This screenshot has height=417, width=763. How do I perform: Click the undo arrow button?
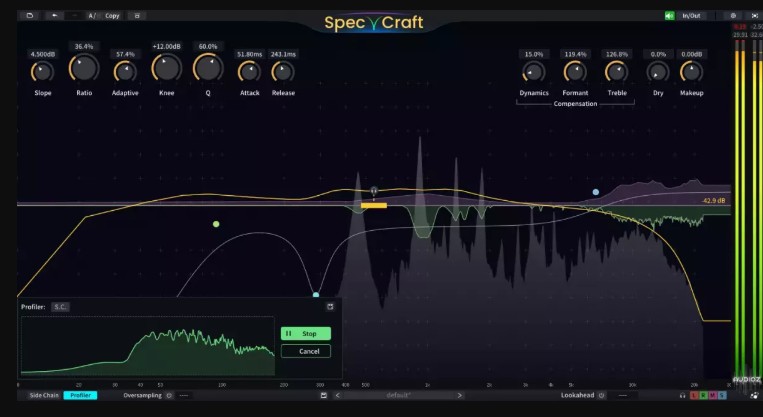click(x=54, y=16)
